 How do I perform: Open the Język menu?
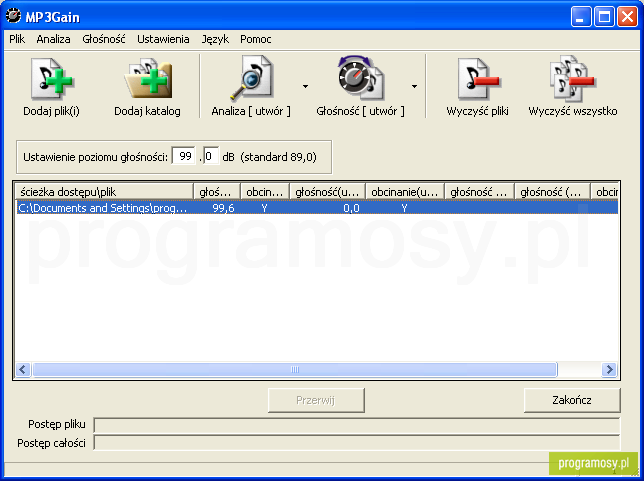tap(215, 39)
